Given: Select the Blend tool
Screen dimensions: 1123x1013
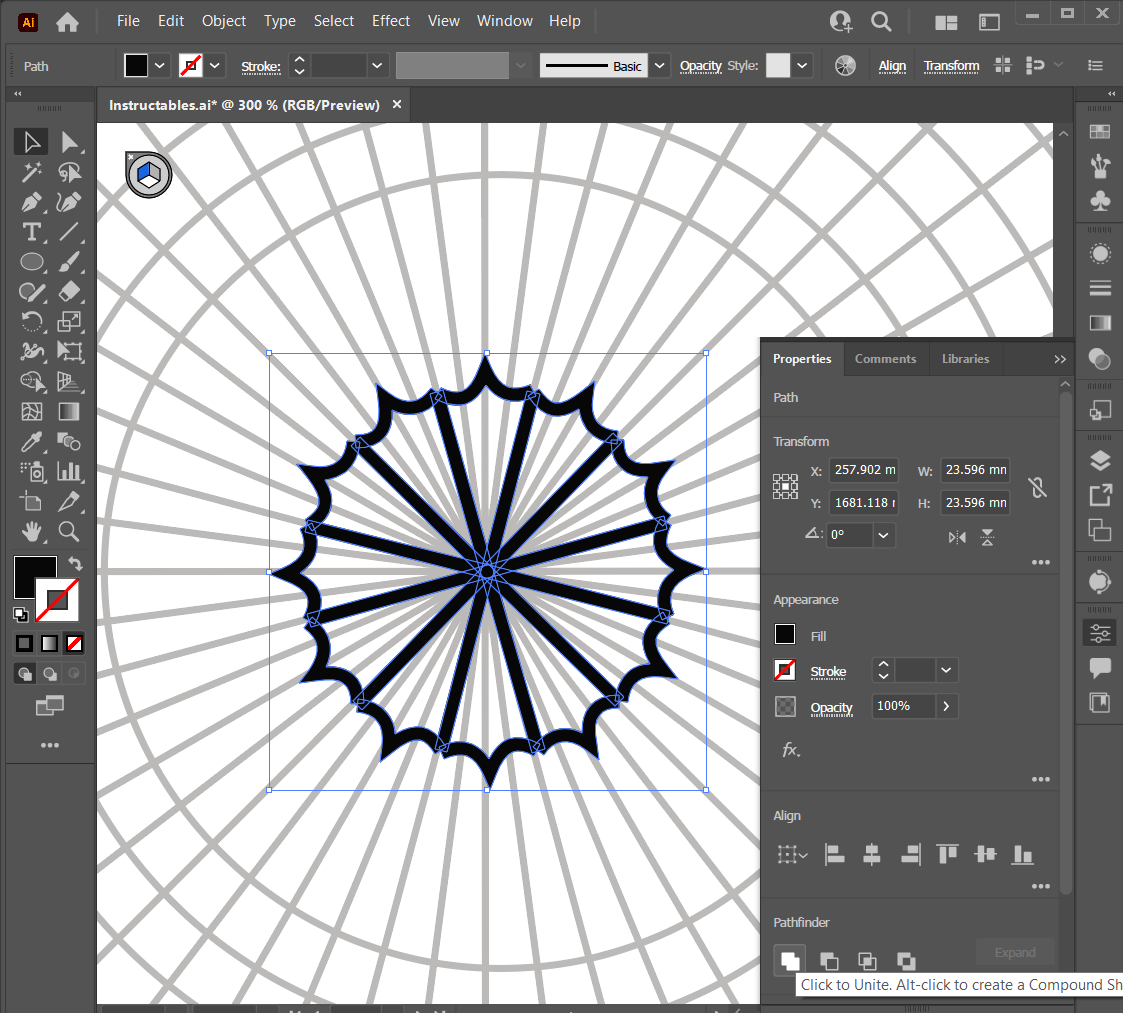Looking at the screenshot, I should coord(69,441).
